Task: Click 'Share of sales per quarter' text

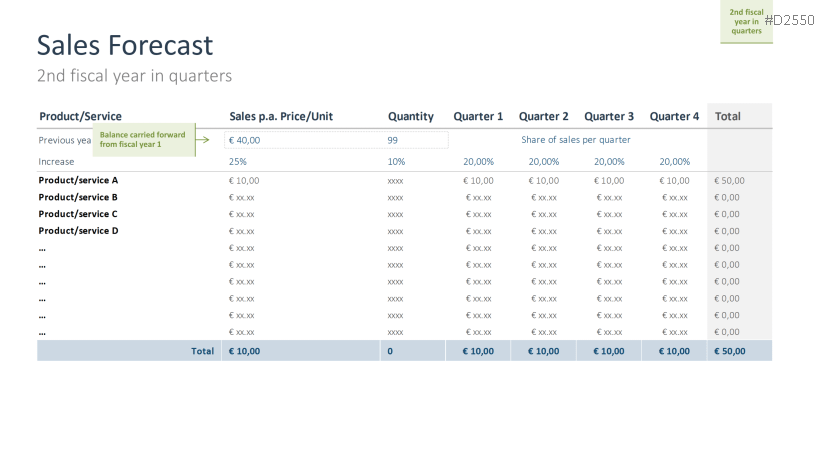Action: coord(575,140)
